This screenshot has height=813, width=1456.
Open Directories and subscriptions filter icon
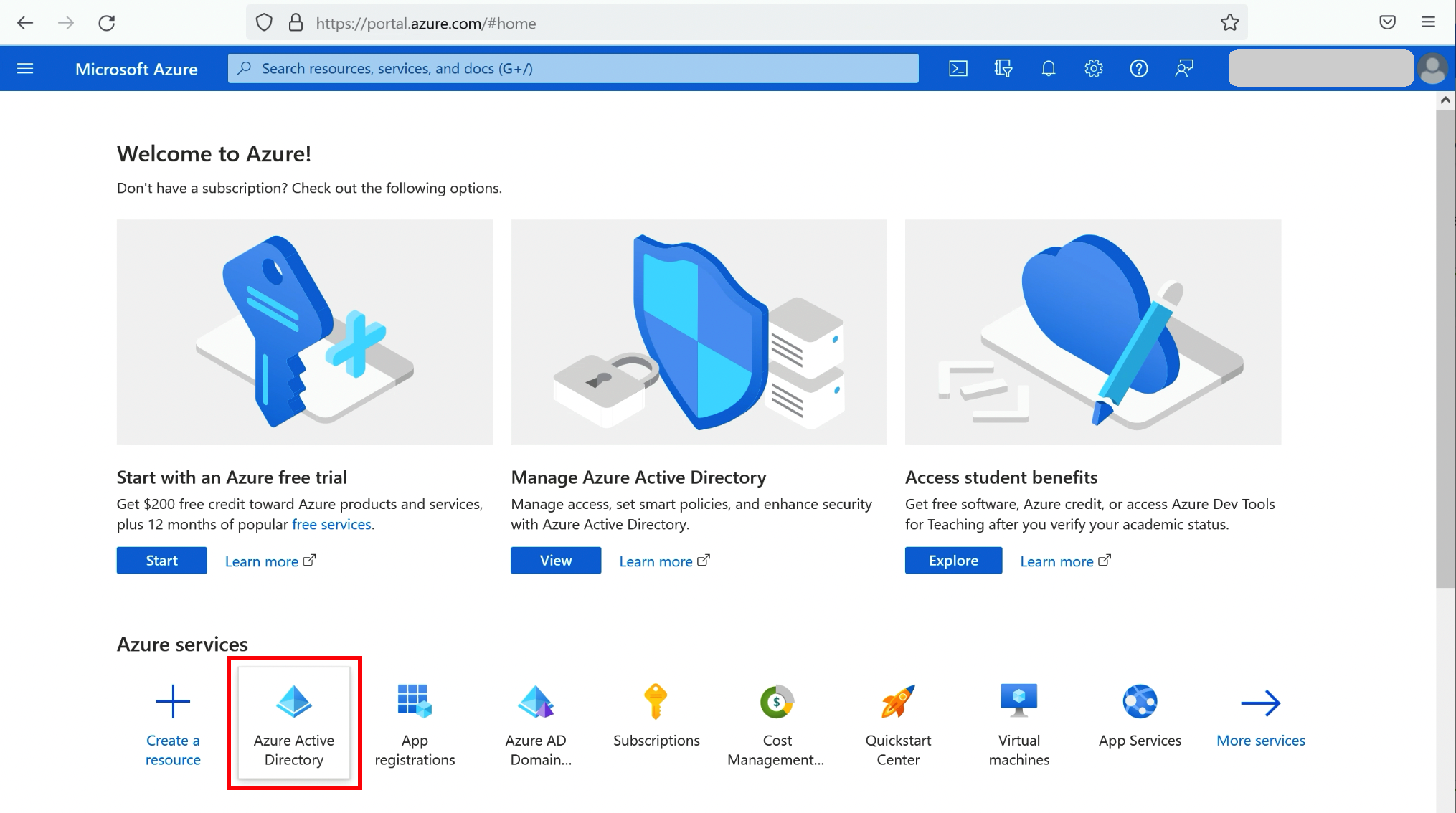point(1003,69)
